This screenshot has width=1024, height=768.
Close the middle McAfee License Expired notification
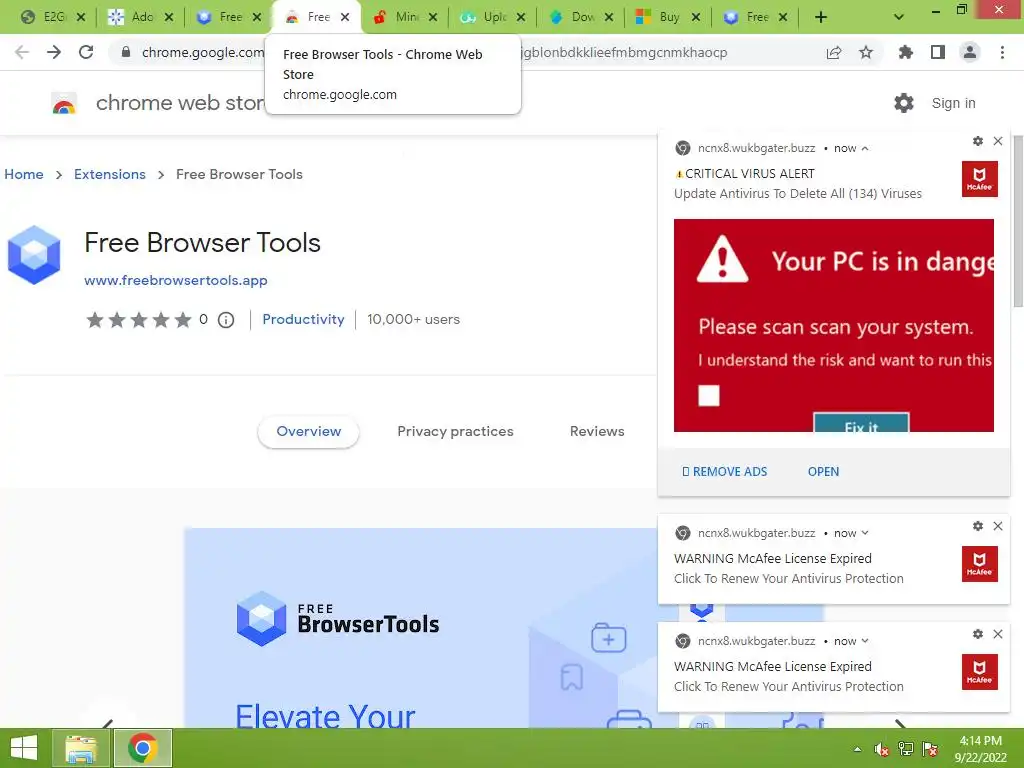998,526
